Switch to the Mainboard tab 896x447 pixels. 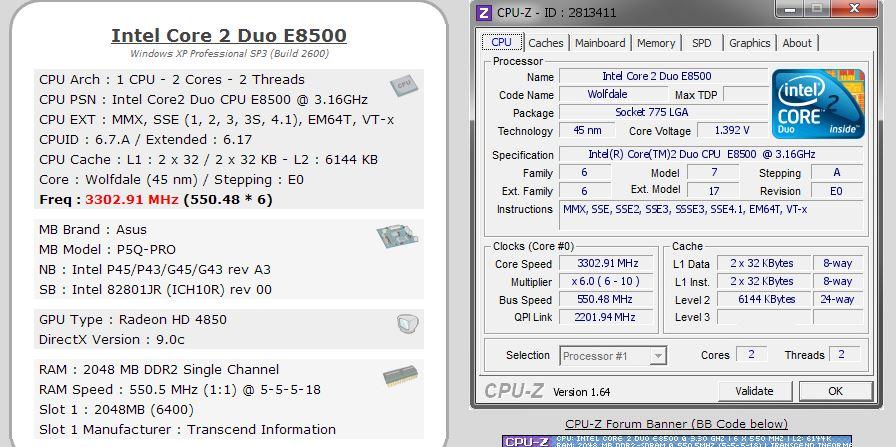(x=600, y=43)
